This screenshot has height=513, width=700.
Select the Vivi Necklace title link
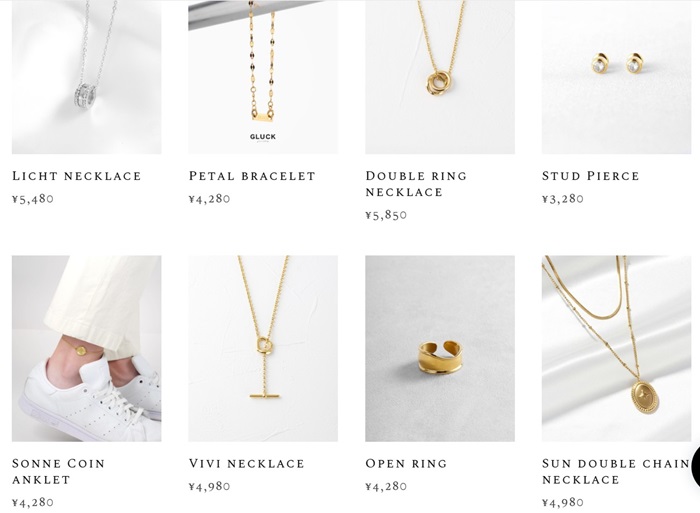(x=246, y=463)
